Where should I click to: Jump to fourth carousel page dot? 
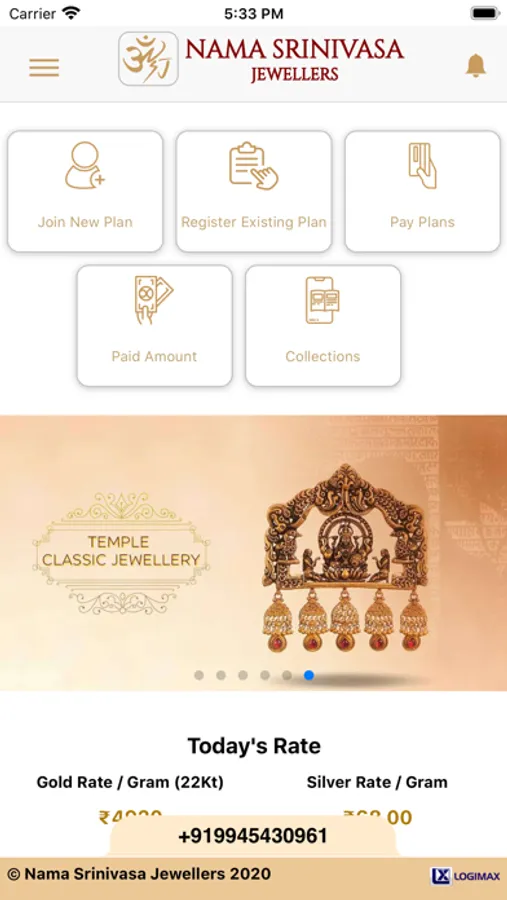pyautogui.click(x=265, y=676)
